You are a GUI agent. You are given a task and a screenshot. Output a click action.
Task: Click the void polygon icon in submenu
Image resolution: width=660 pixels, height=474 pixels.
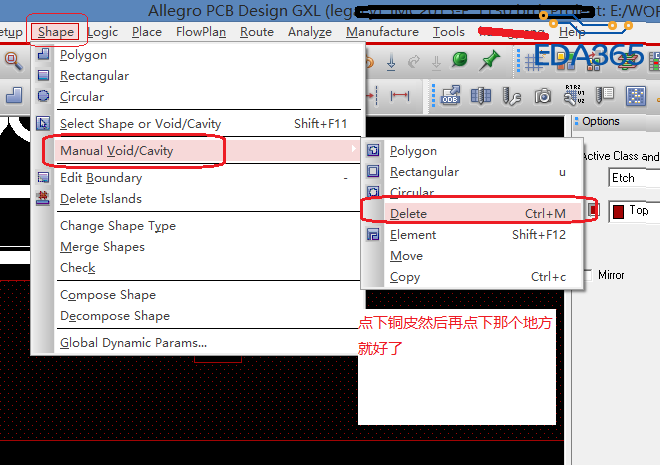(x=373, y=150)
